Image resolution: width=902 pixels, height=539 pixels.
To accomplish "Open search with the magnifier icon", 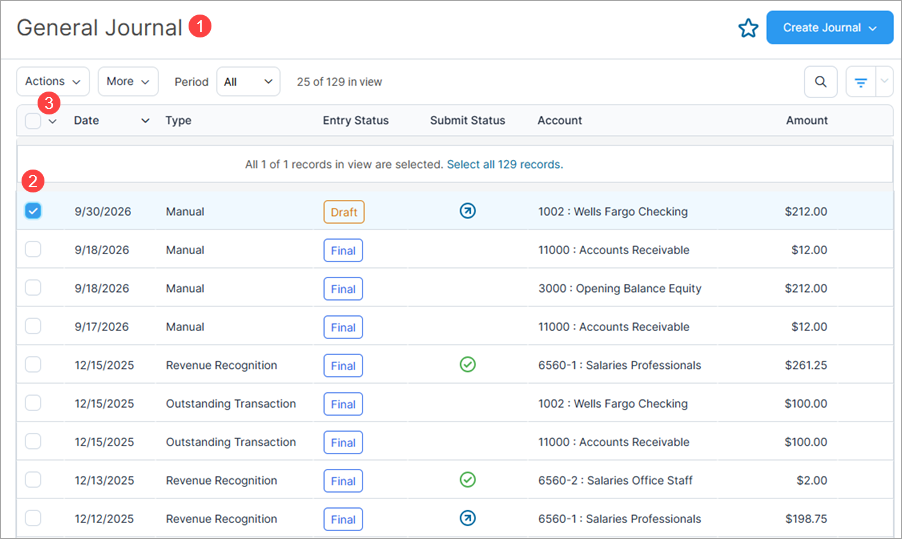I will point(820,82).
